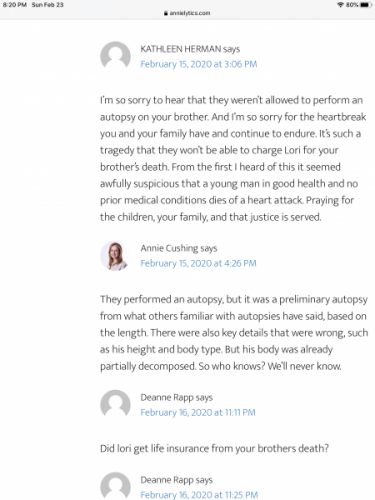Image resolution: width=375 pixels, height=500 pixels.
Task: Open the February 15, 2020 at 3:06 PM link
Action: click(199, 64)
